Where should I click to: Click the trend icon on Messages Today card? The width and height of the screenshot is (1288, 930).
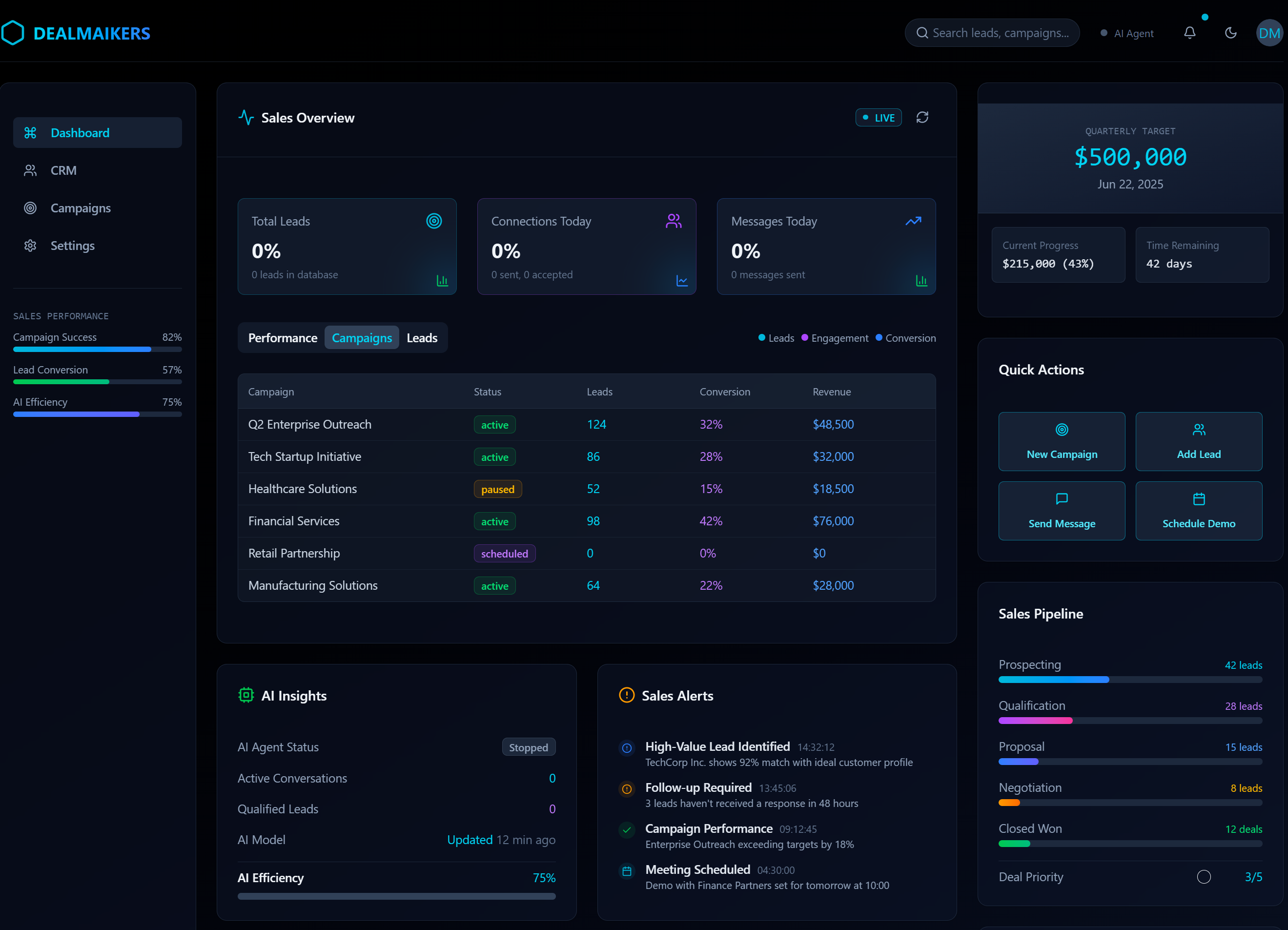[x=913, y=221]
